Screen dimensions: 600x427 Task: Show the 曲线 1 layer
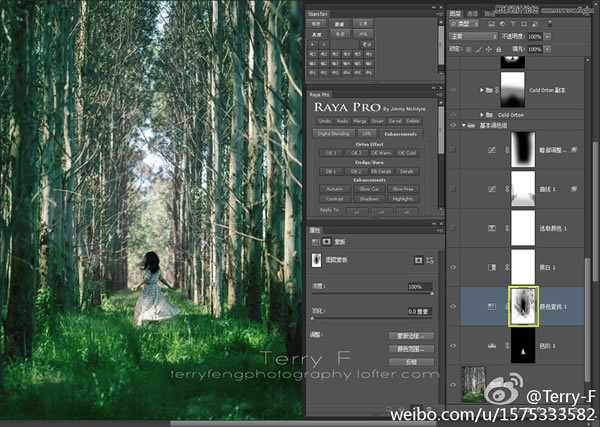(453, 189)
